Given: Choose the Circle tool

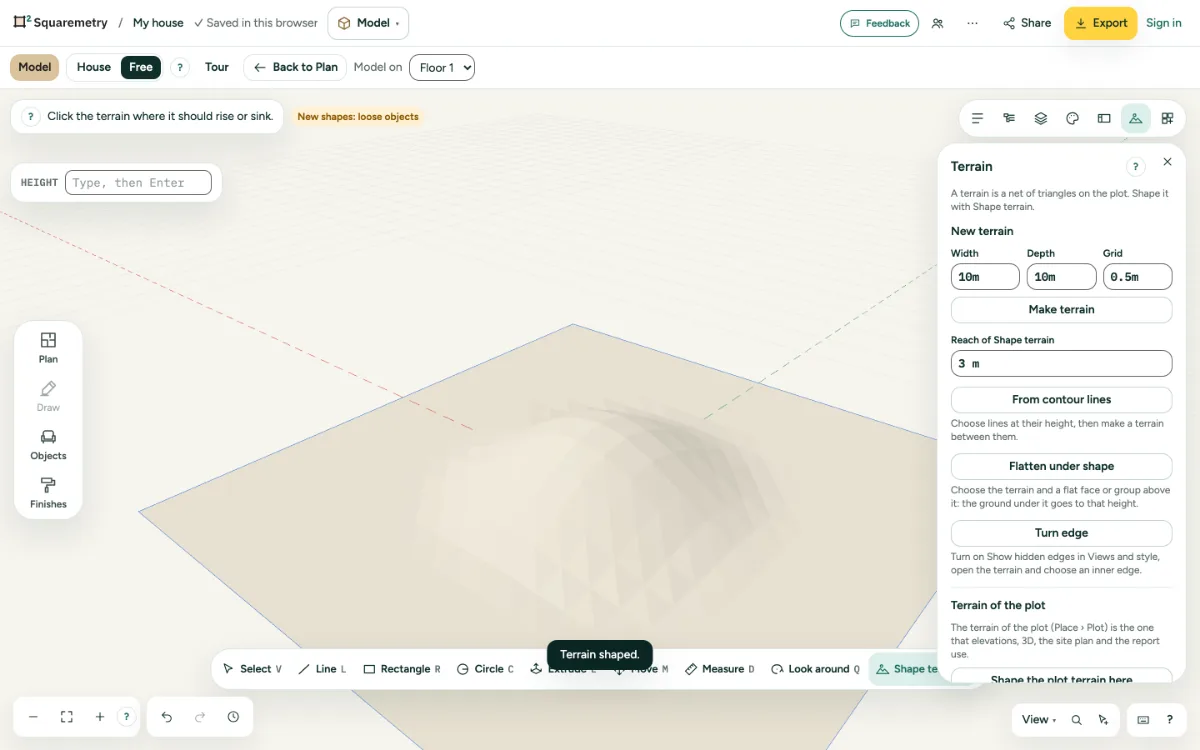Looking at the screenshot, I should tap(486, 669).
